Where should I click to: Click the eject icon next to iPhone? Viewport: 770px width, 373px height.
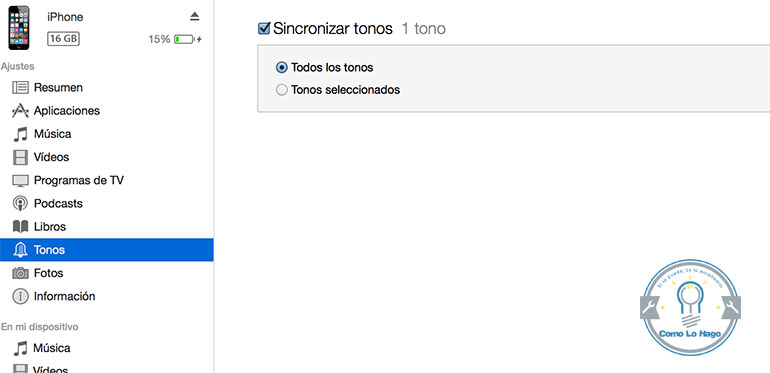tap(194, 17)
